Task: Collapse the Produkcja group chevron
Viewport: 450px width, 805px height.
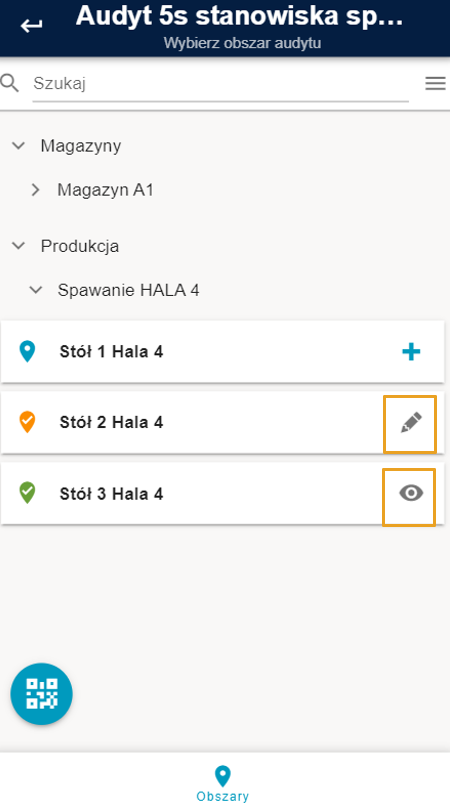Action: [x=18, y=246]
